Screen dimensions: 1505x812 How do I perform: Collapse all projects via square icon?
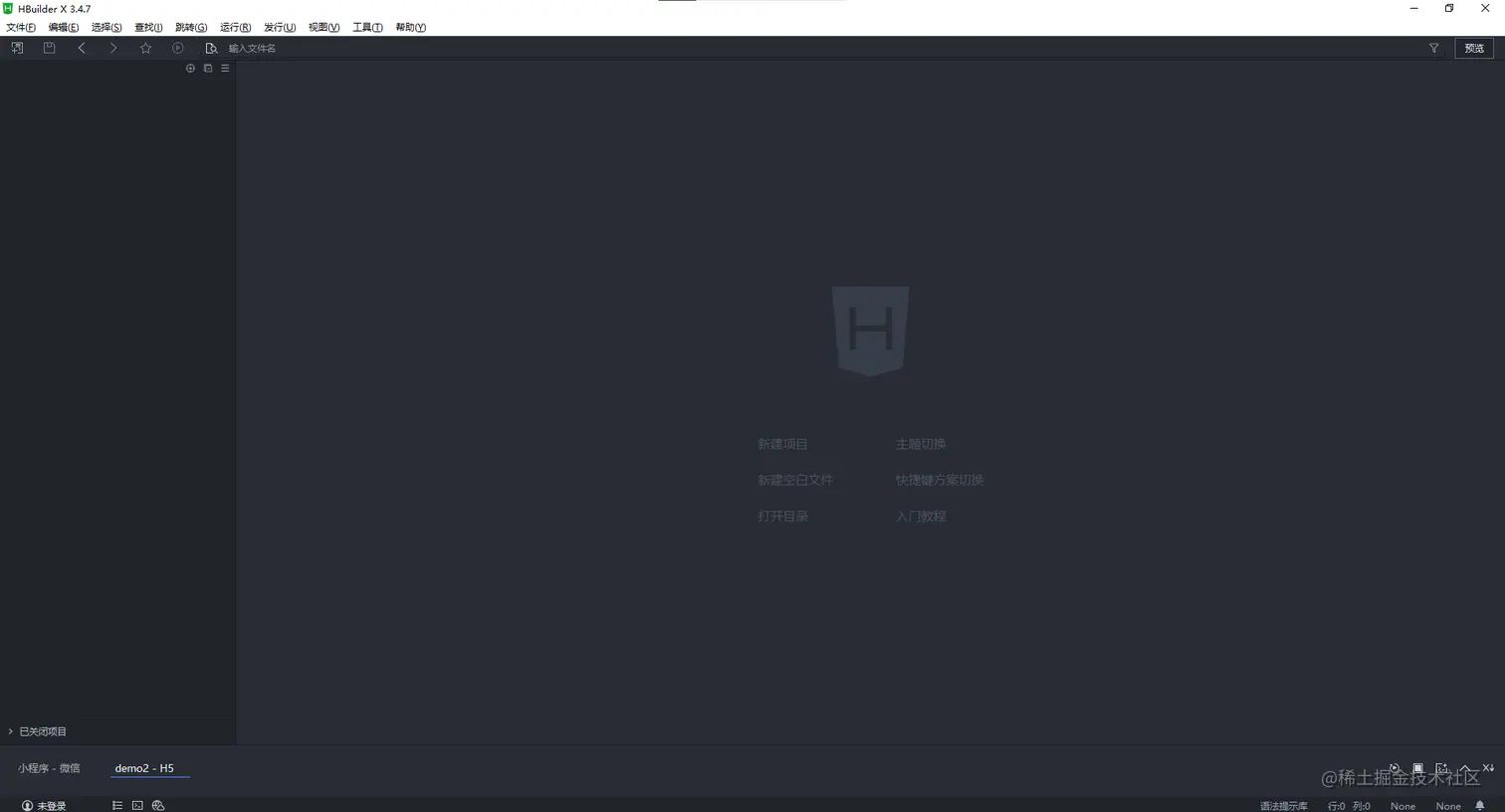coord(208,69)
